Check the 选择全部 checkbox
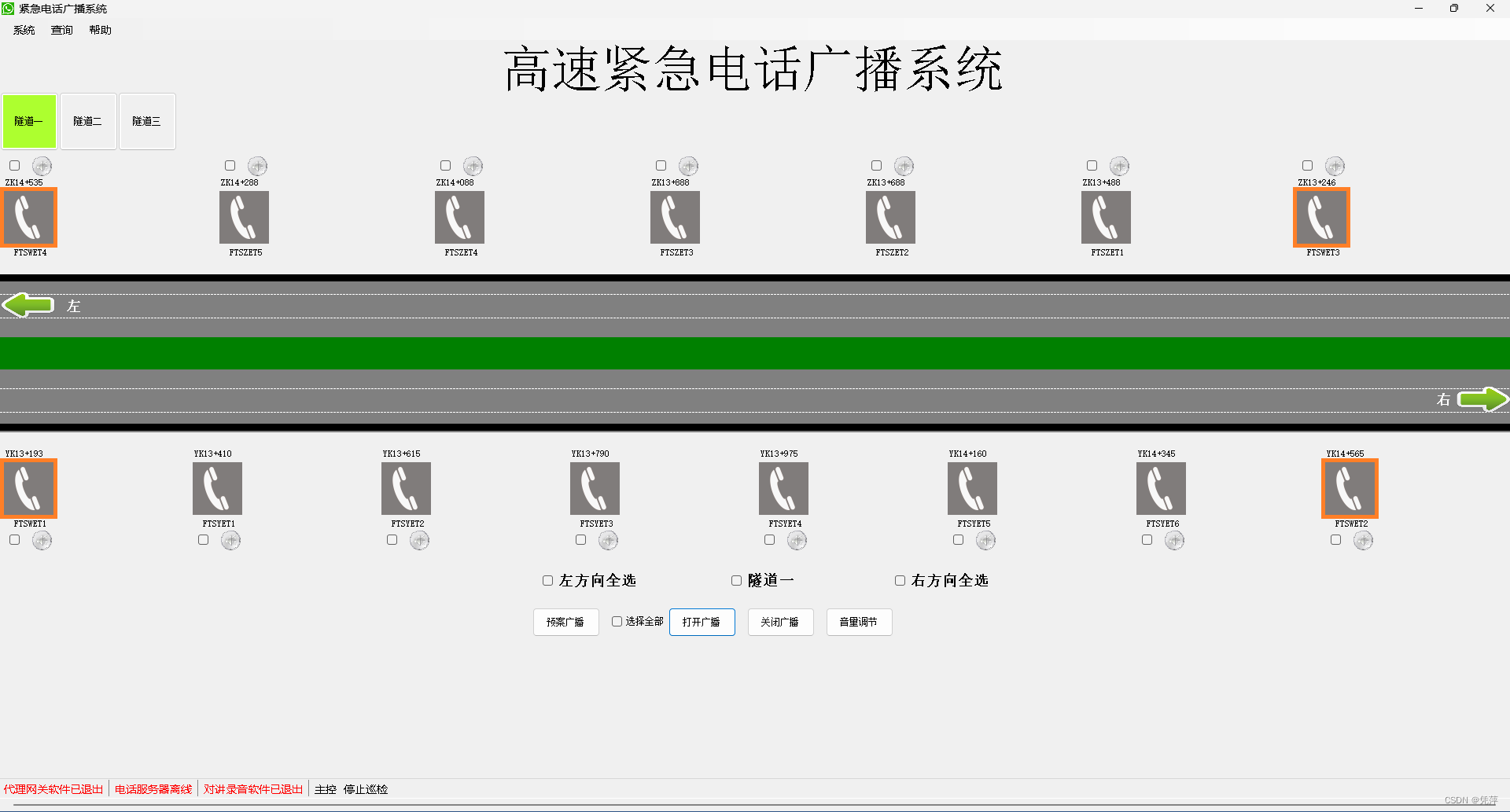The width and height of the screenshot is (1510, 812). (x=617, y=622)
